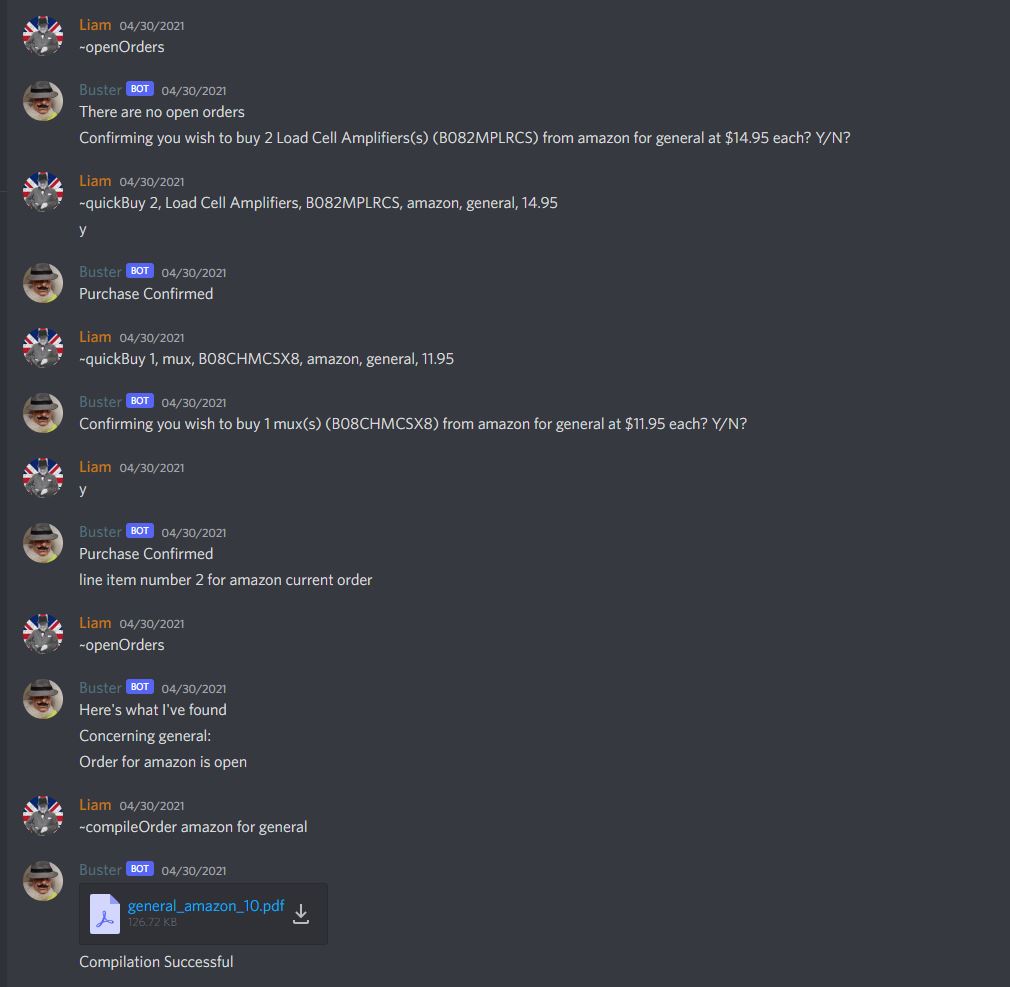Open Liam's profile from the compileOrder username

pos(95,805)
